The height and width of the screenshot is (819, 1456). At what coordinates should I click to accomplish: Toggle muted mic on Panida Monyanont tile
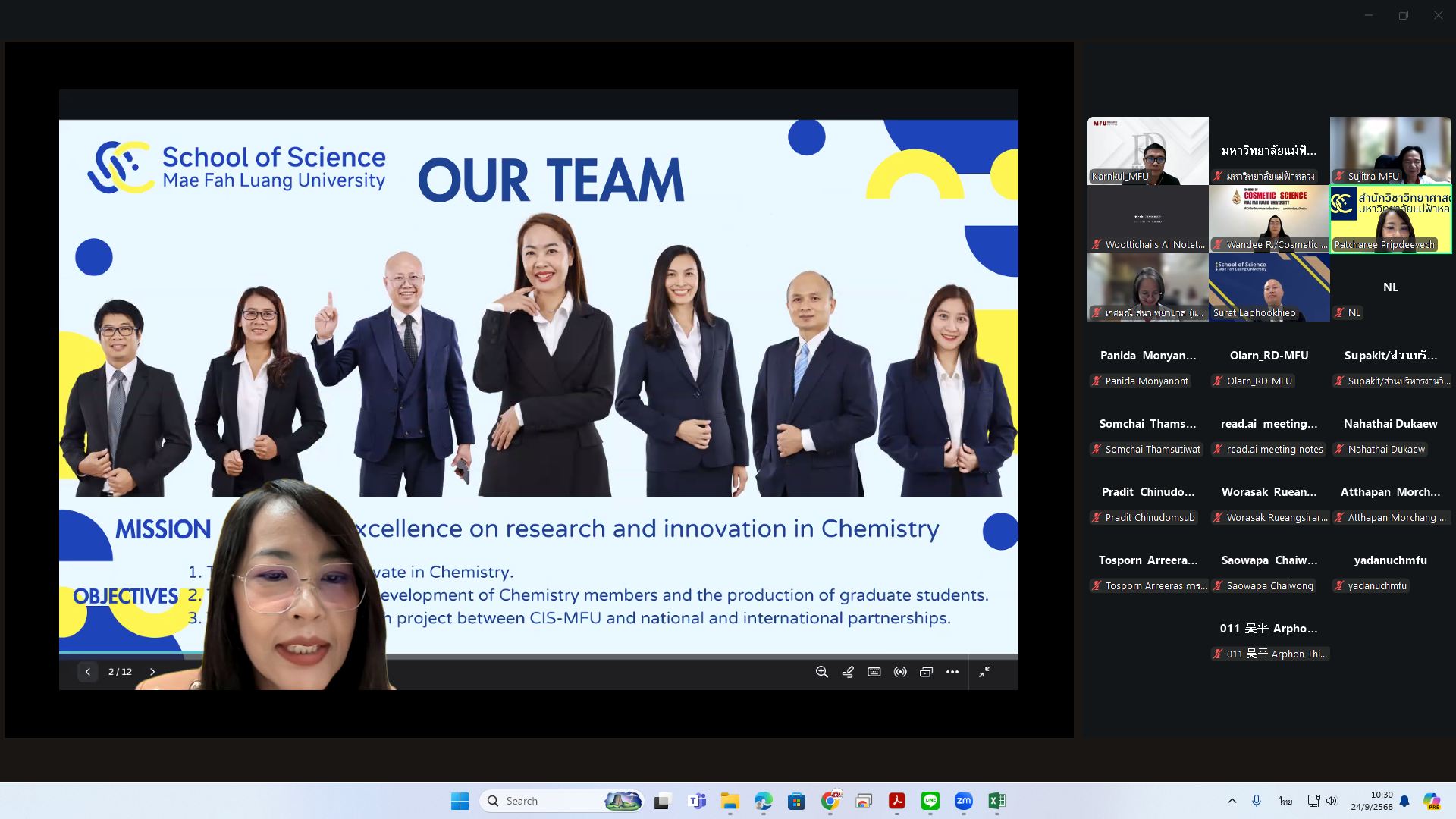click(1097, 381)
